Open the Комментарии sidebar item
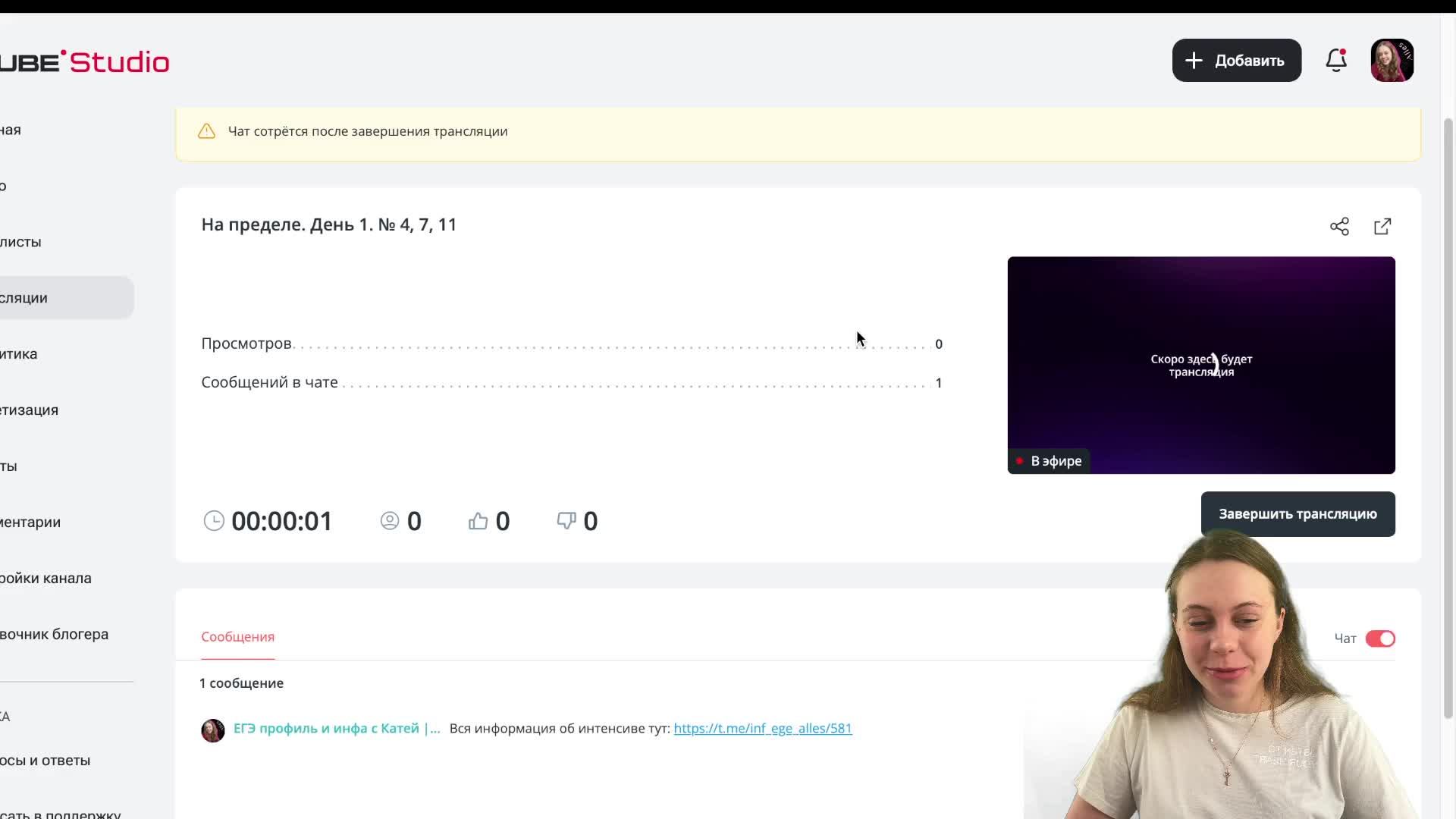This screenshot has width=1456, height=819. click(67, 522)
